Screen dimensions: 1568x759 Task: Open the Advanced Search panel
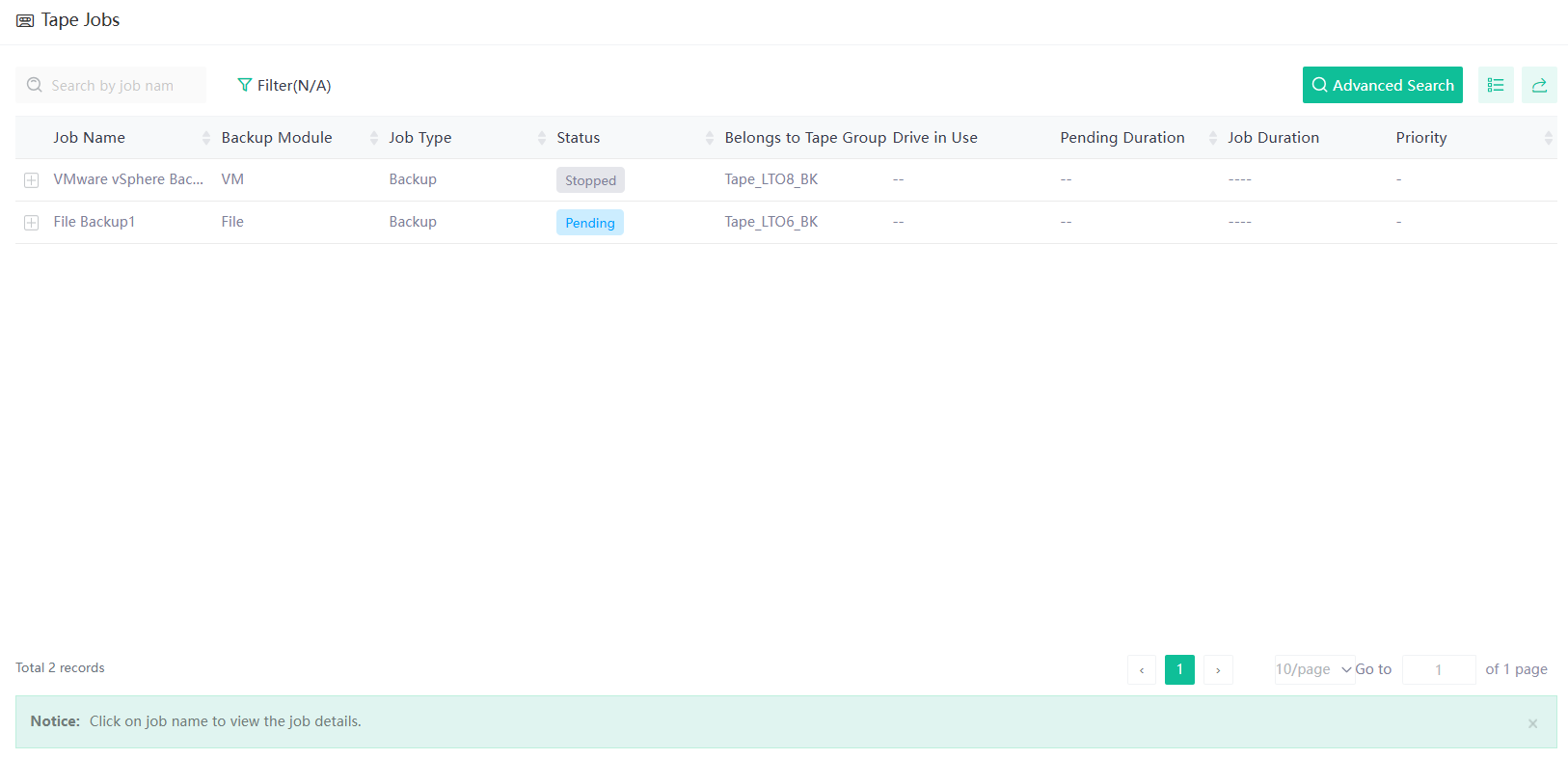tap(1382, 85)
